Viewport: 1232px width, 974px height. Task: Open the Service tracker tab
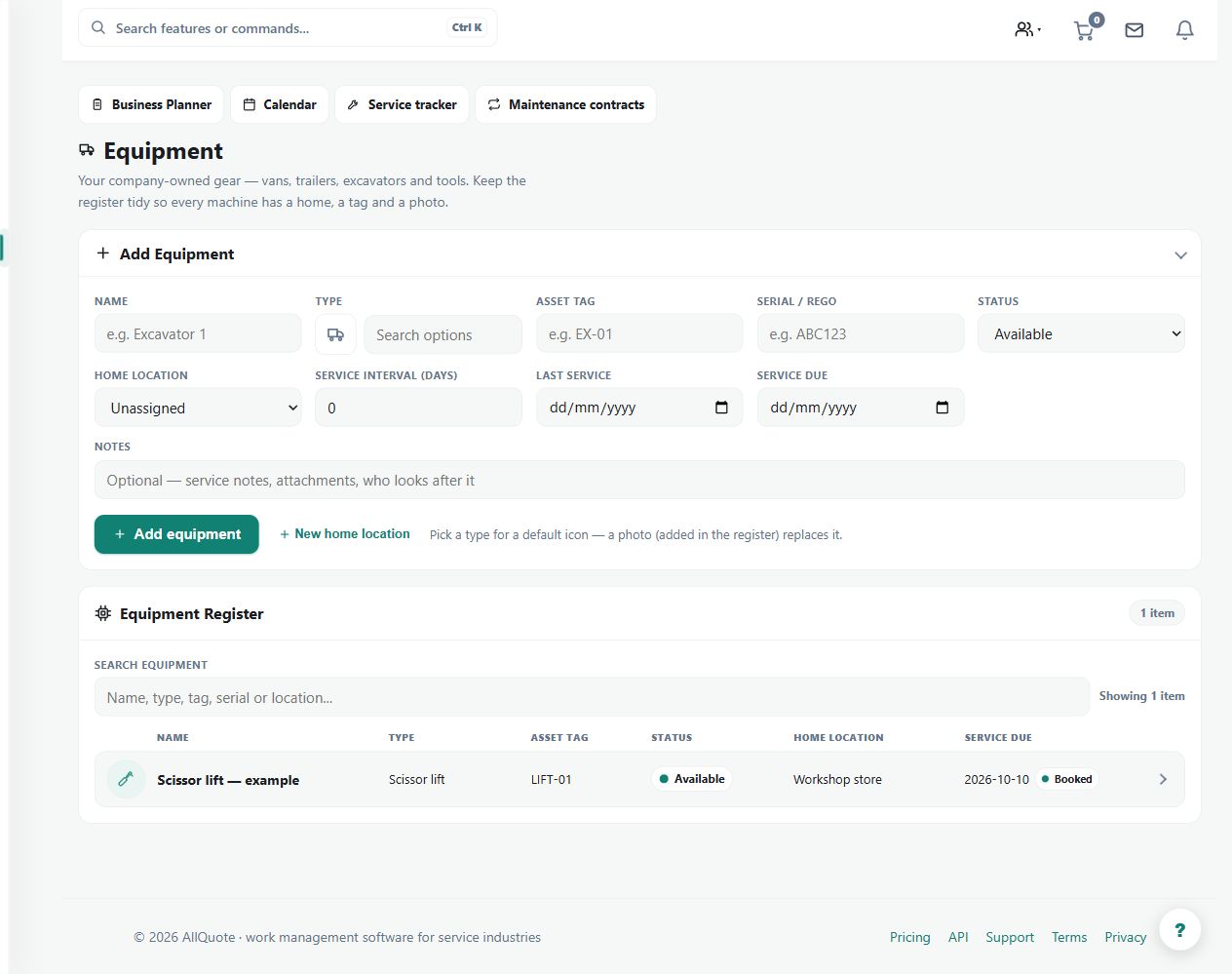[x=403, y=104]
